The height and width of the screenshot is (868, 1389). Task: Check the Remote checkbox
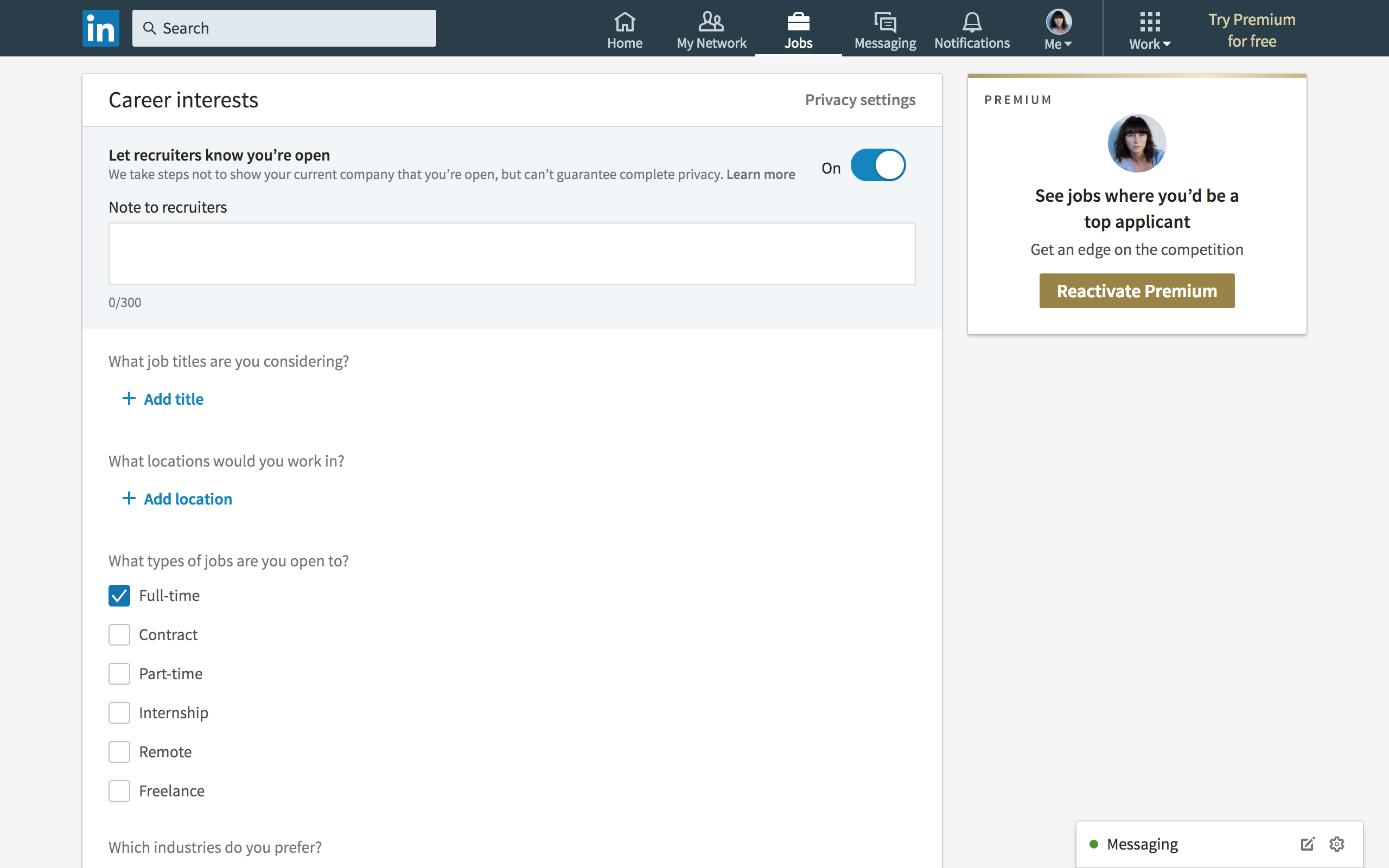click(119, 752)
